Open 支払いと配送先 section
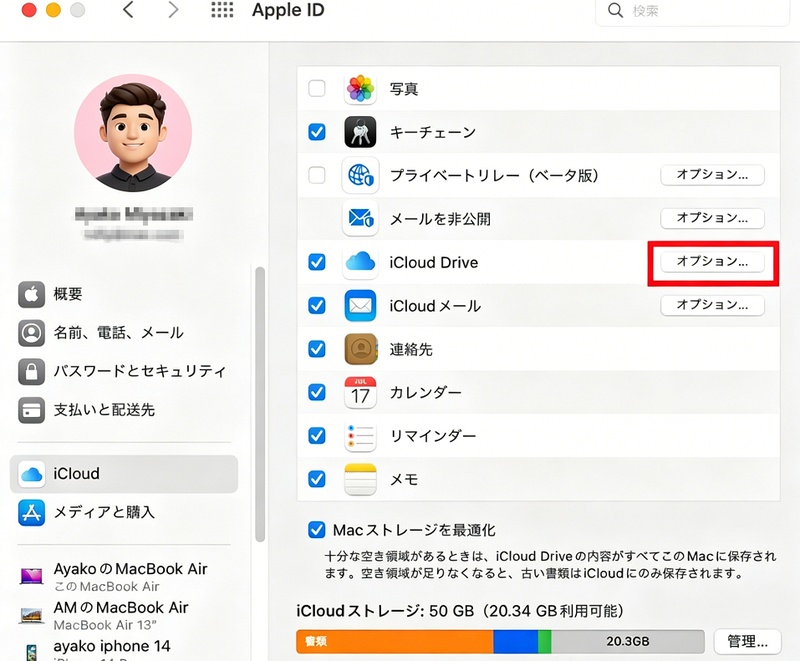 [x=124, y=410]
